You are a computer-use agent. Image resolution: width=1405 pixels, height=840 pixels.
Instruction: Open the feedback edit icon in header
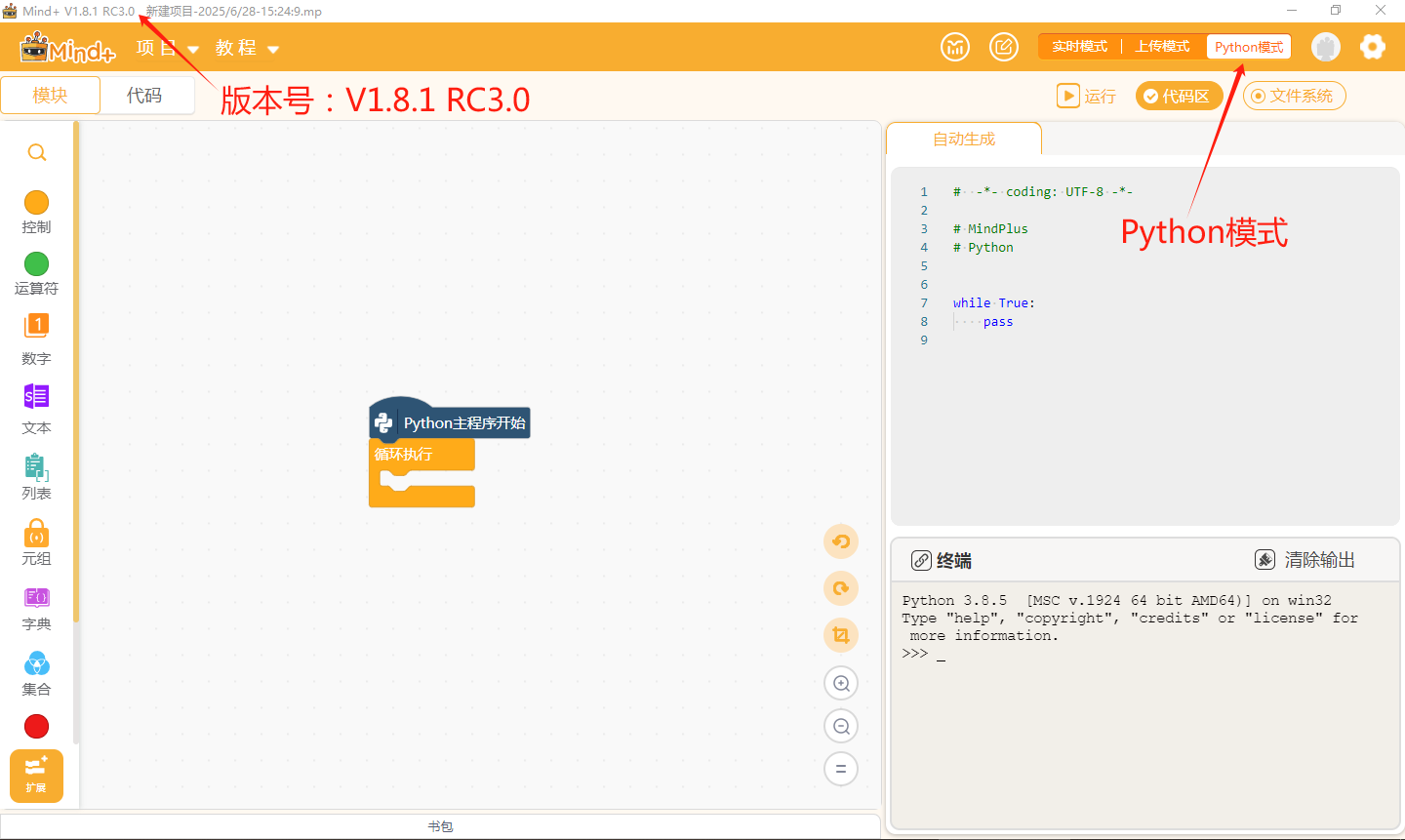click(x=1004, y=47)
